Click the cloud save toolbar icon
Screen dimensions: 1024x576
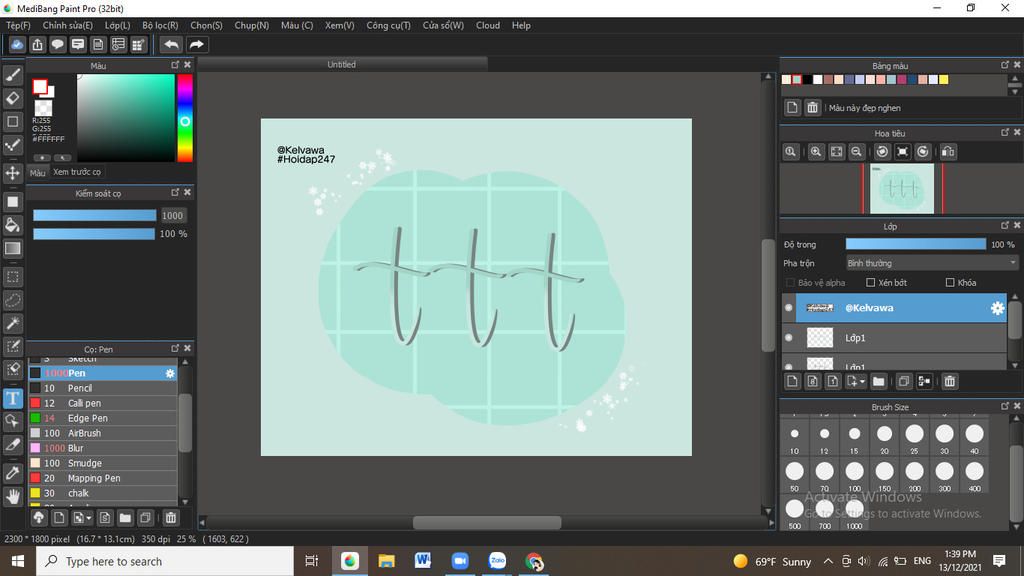[x=17, y=44]
